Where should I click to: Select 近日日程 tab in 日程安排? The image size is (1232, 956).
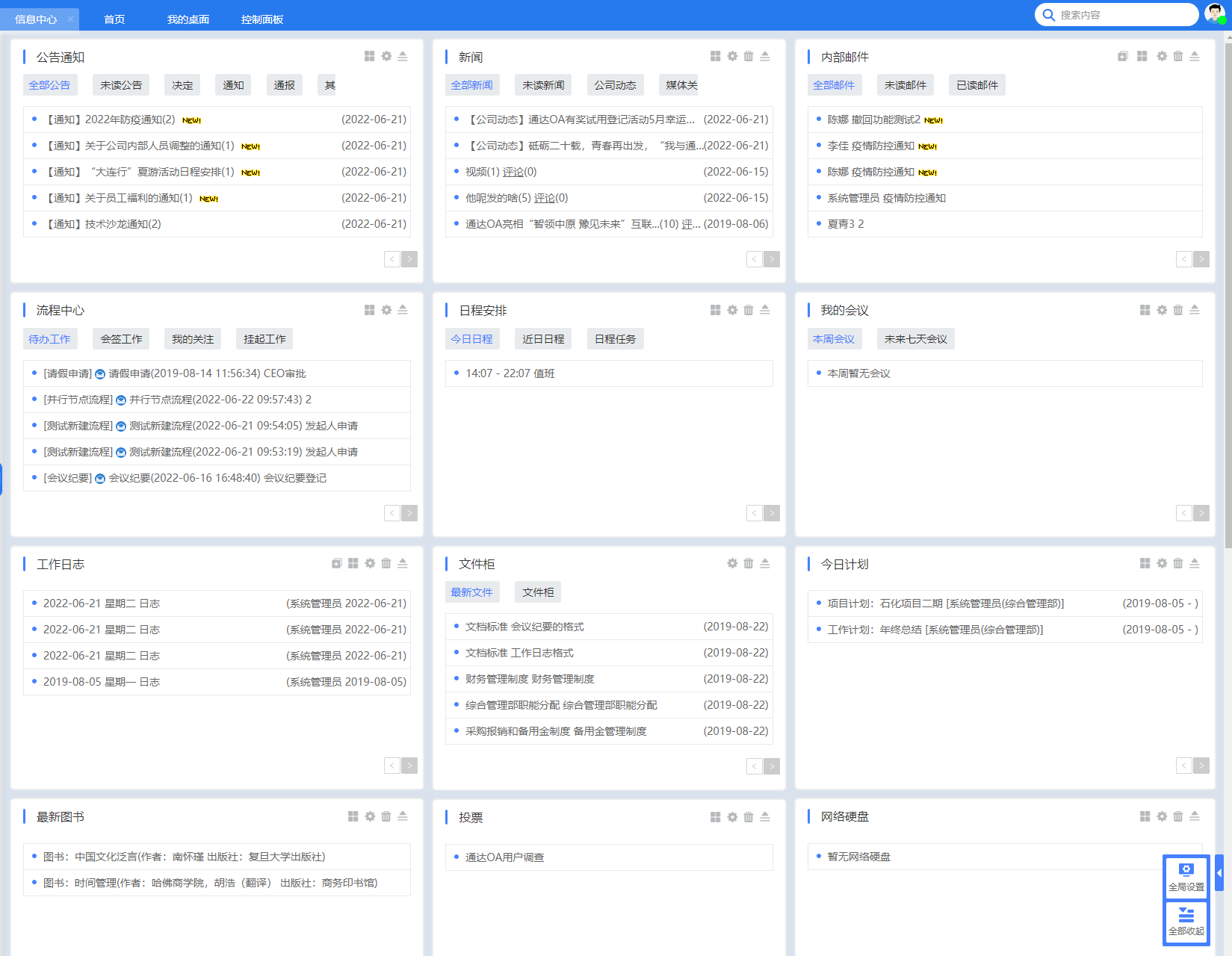[543, 339]
